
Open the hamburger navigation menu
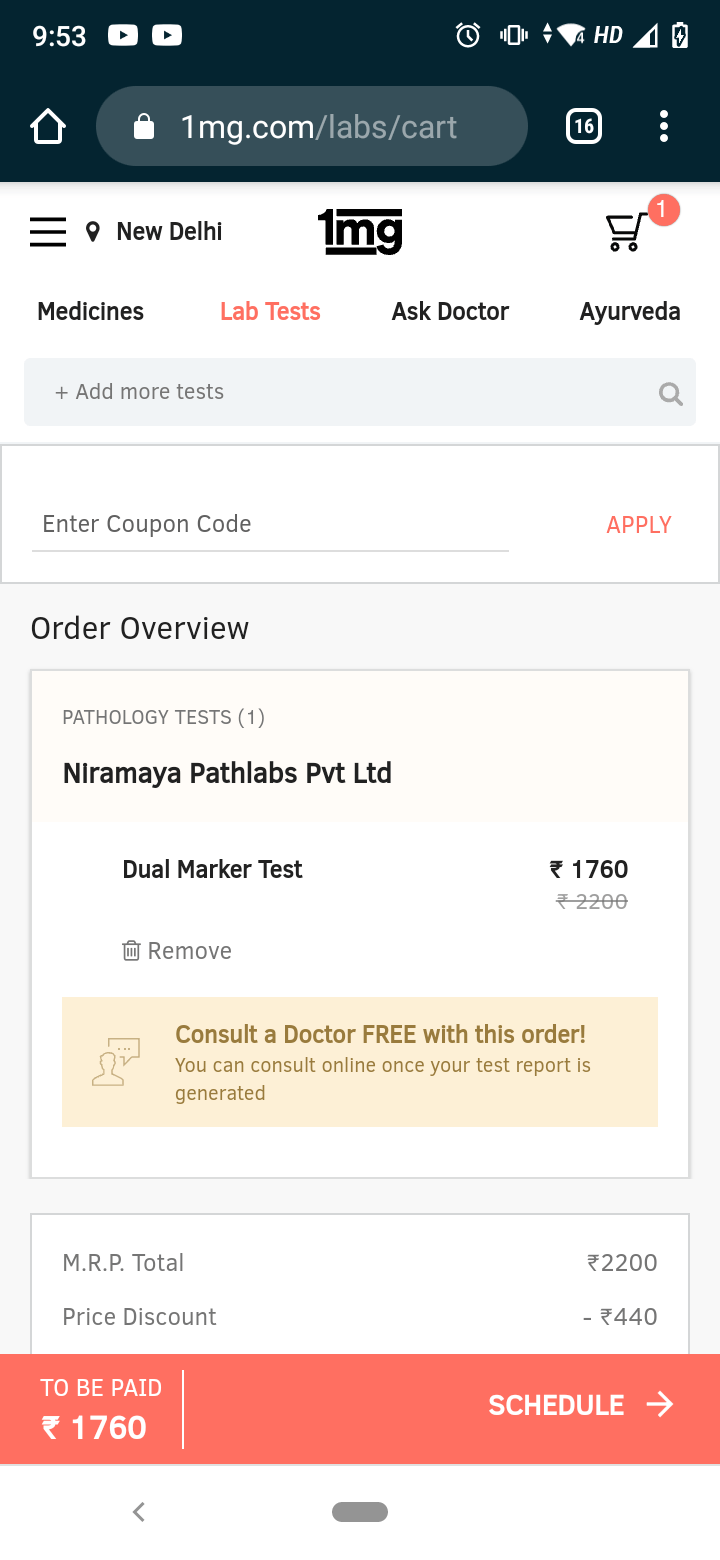click(x=48, y=232)
